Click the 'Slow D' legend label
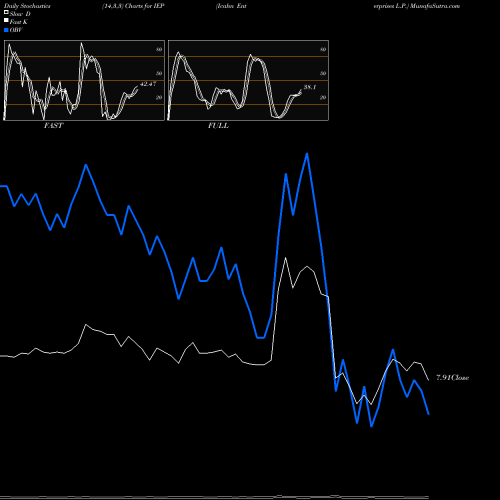 click(20, 14)
